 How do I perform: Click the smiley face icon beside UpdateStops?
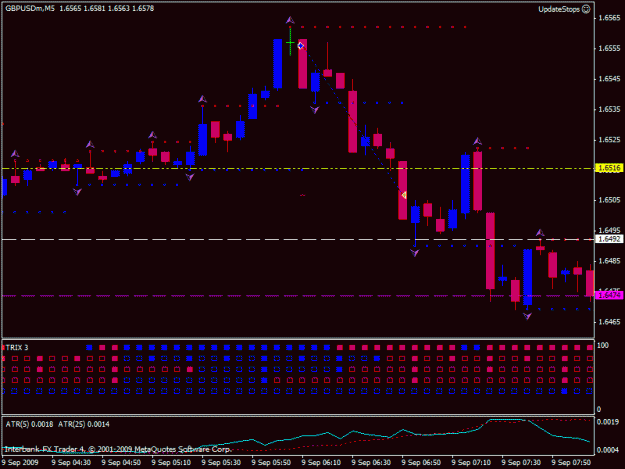586,9
